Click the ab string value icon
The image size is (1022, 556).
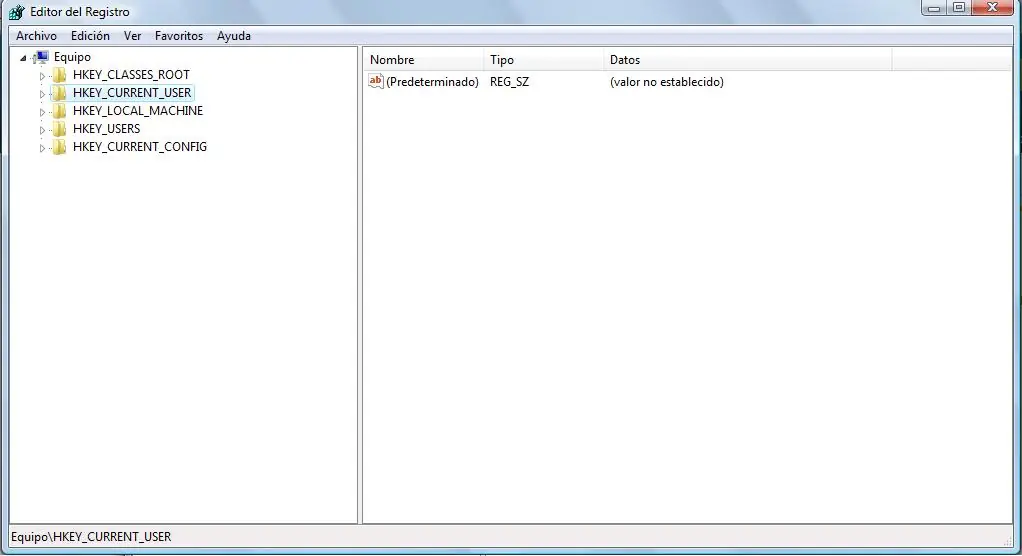coord(375,81)
